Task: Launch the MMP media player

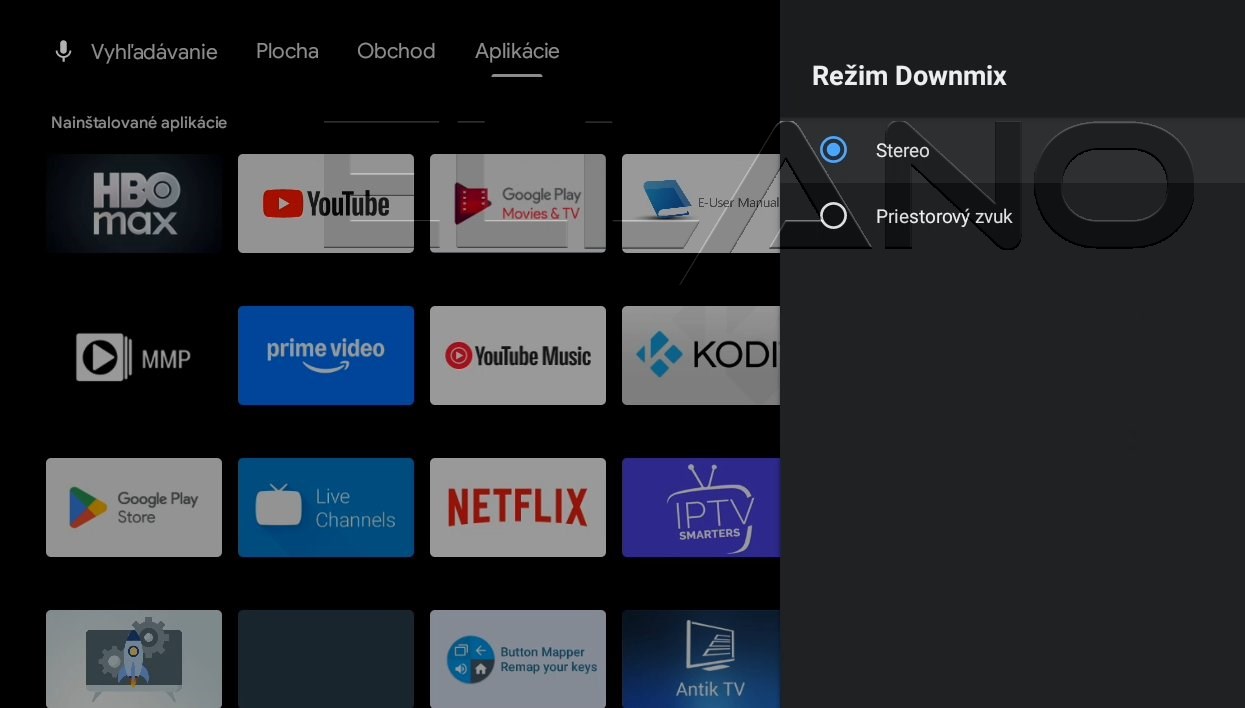Action: click(x=134, y=356)
